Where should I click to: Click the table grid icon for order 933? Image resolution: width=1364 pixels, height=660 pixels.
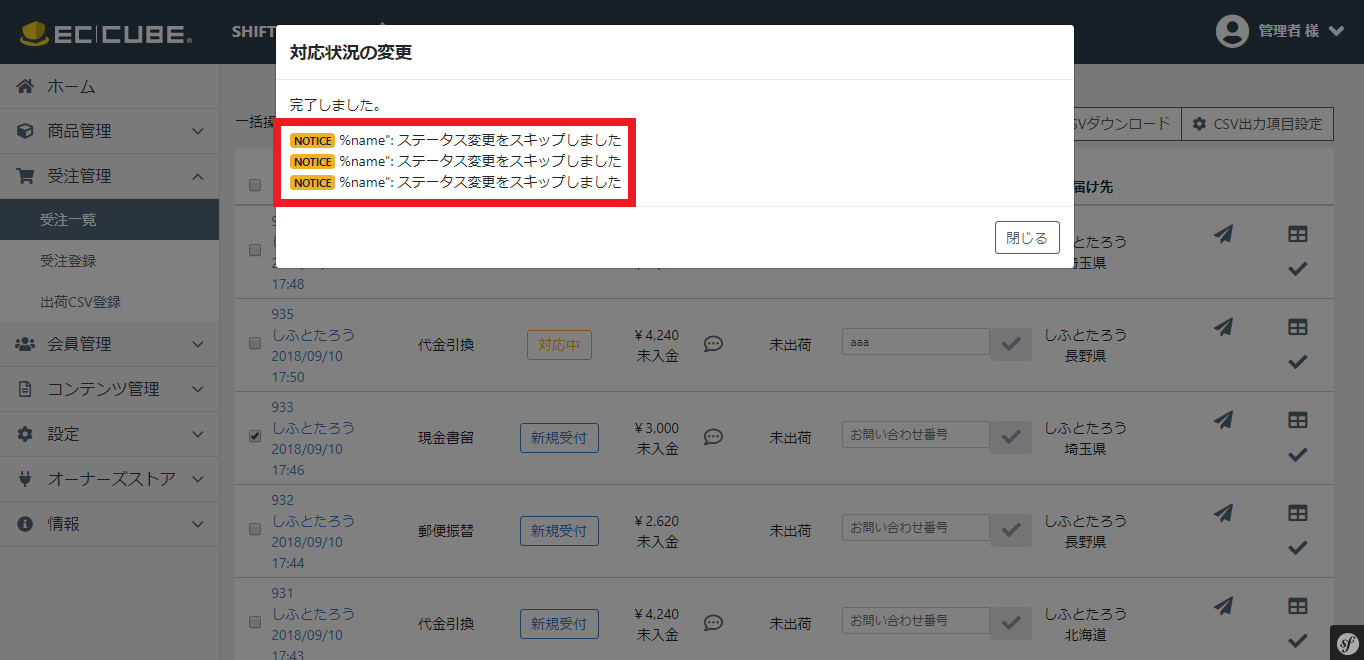coord(1297,420)
